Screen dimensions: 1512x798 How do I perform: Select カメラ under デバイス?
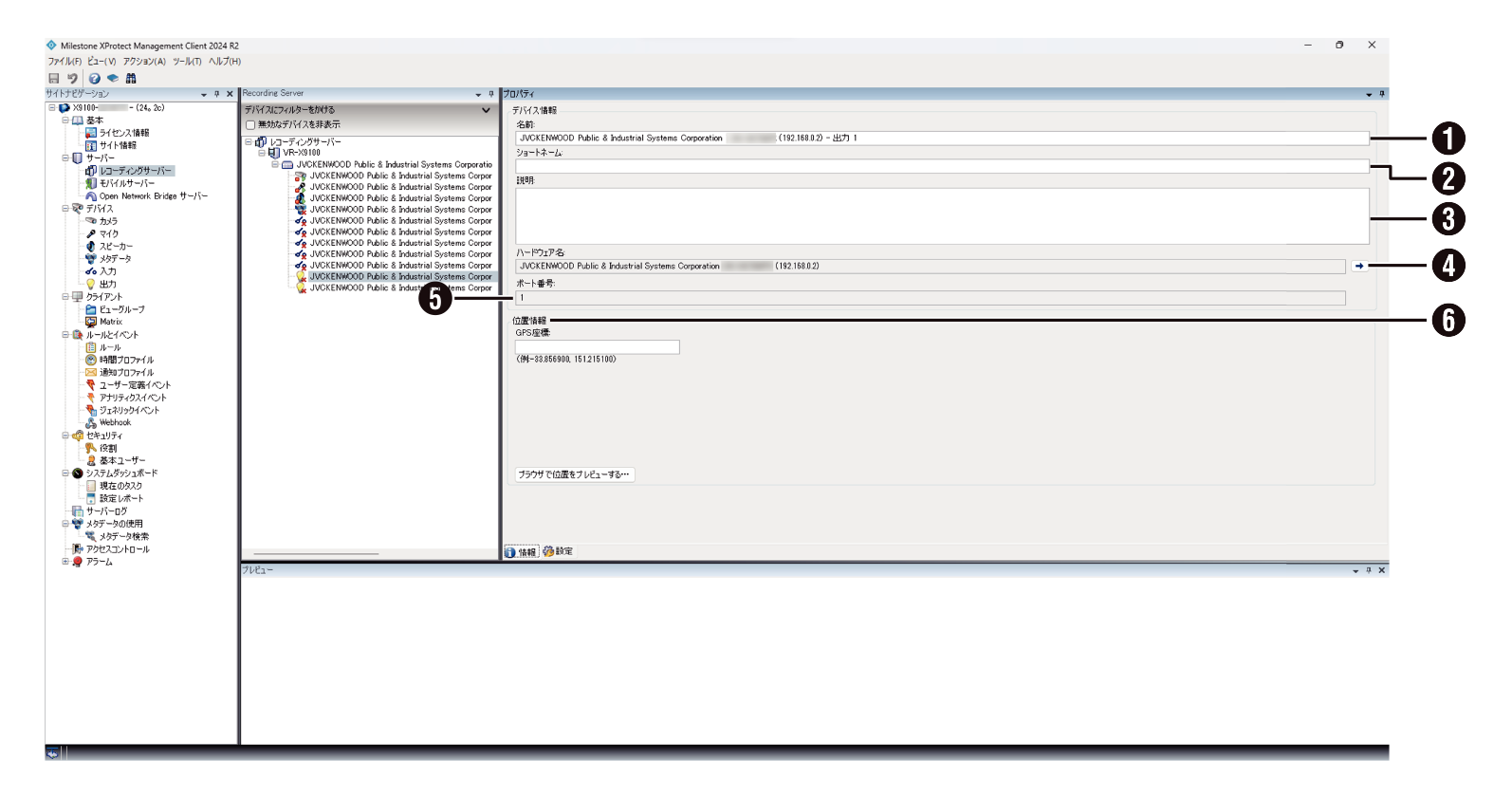(x=109, y=221)
